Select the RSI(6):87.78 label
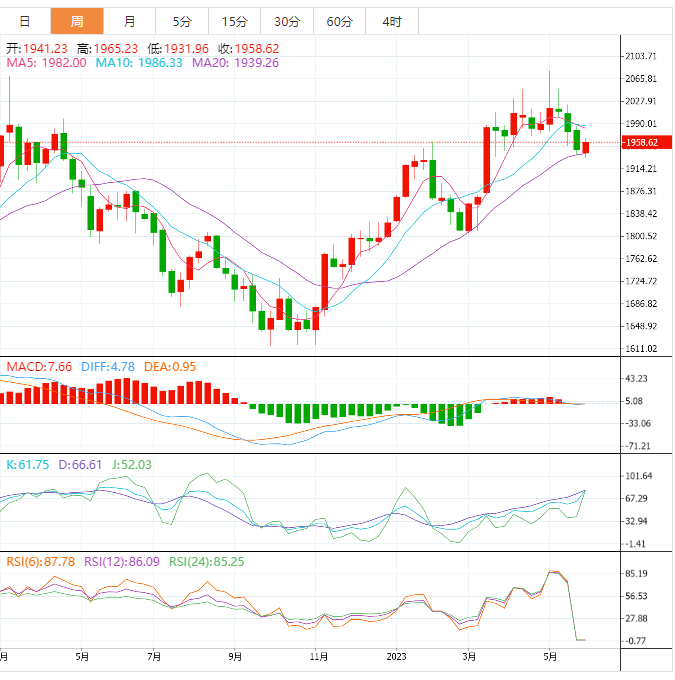The image size is (675, 680). 41,561
